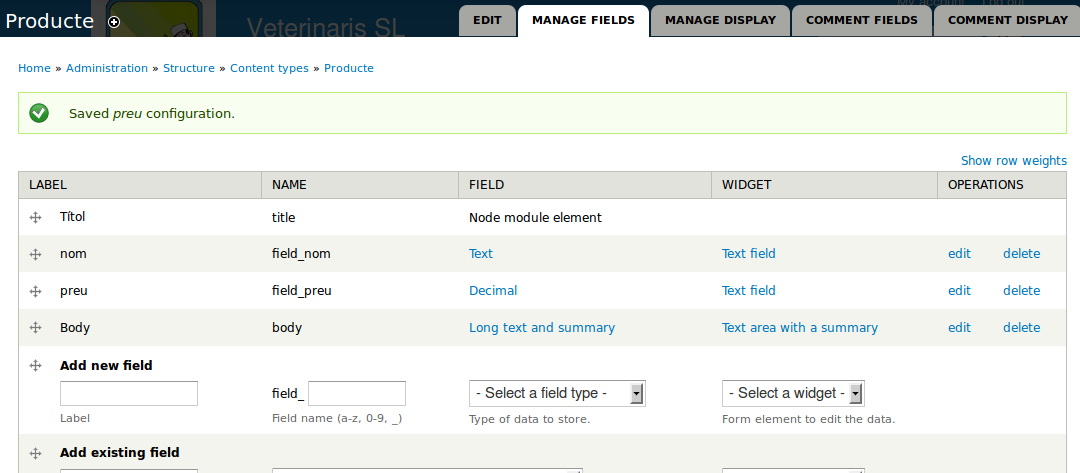Open the Select a field type dropdown

coord(556,394)
